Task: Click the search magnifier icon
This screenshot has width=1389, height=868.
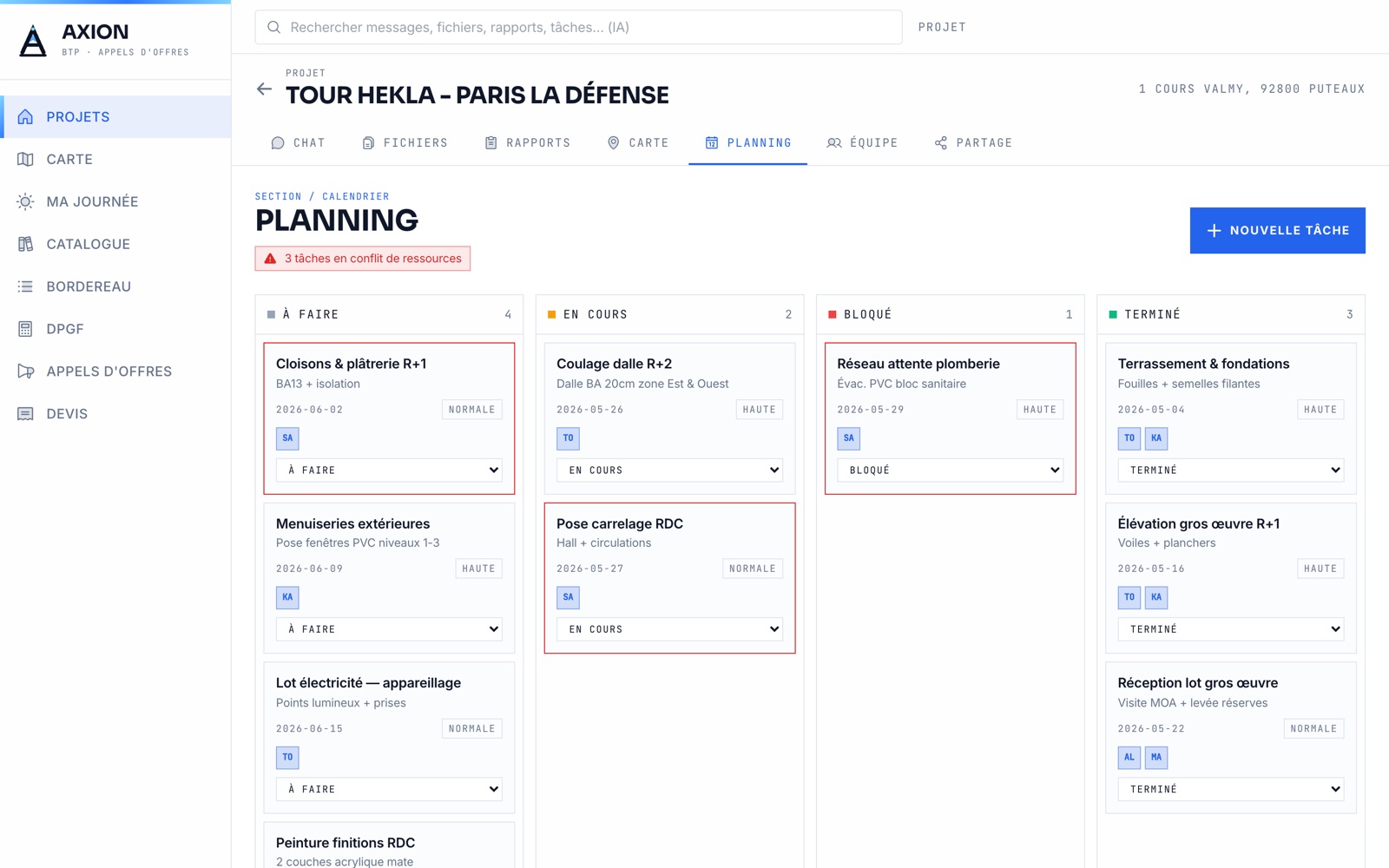Action: tap(273, 28)
